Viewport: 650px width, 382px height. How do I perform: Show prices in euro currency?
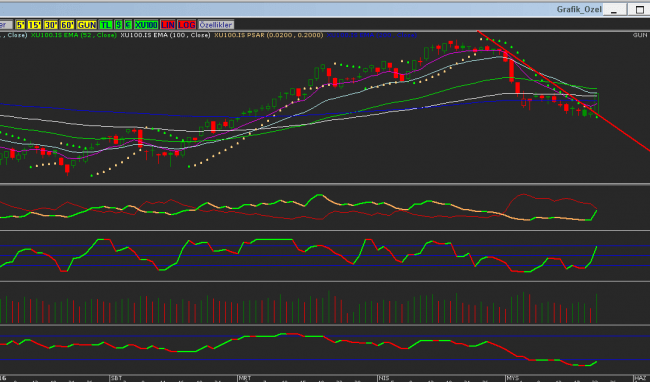click(128, 25)
